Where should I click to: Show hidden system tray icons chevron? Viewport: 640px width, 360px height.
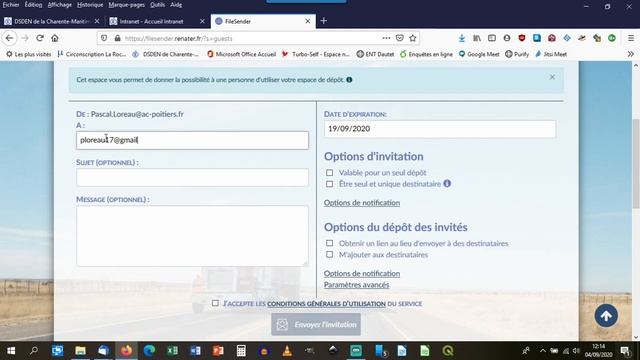tap(542, 351)
